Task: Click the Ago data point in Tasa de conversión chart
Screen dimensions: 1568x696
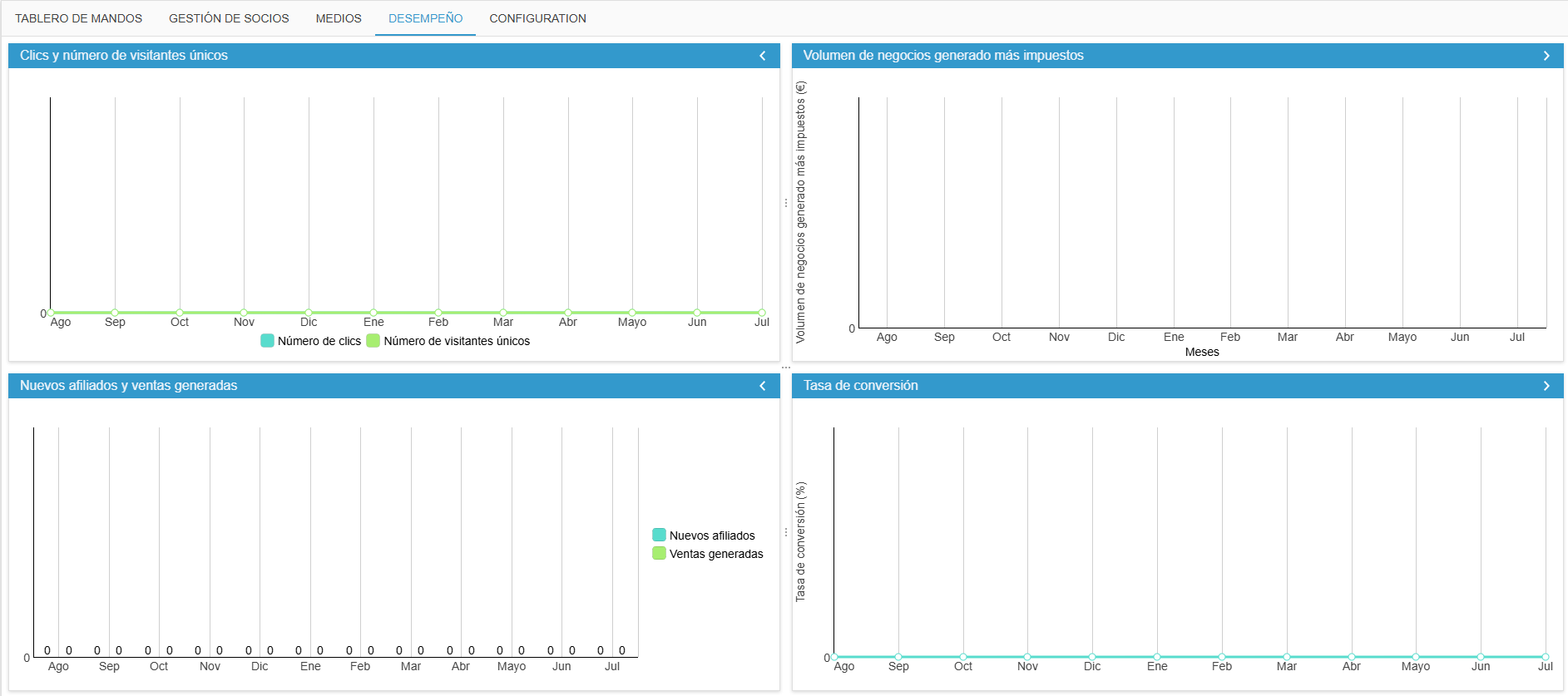Action: (x=834, y=657)
